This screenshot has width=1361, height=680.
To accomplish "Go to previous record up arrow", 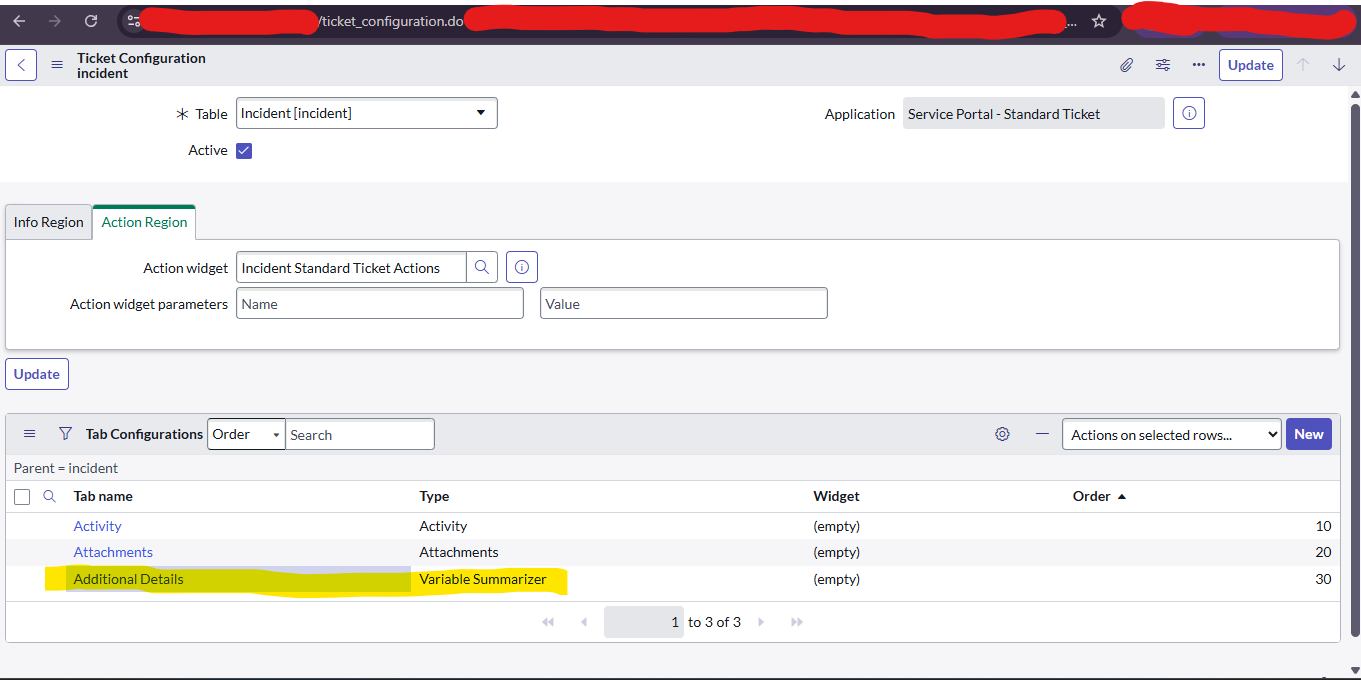I will point(1303,65).
